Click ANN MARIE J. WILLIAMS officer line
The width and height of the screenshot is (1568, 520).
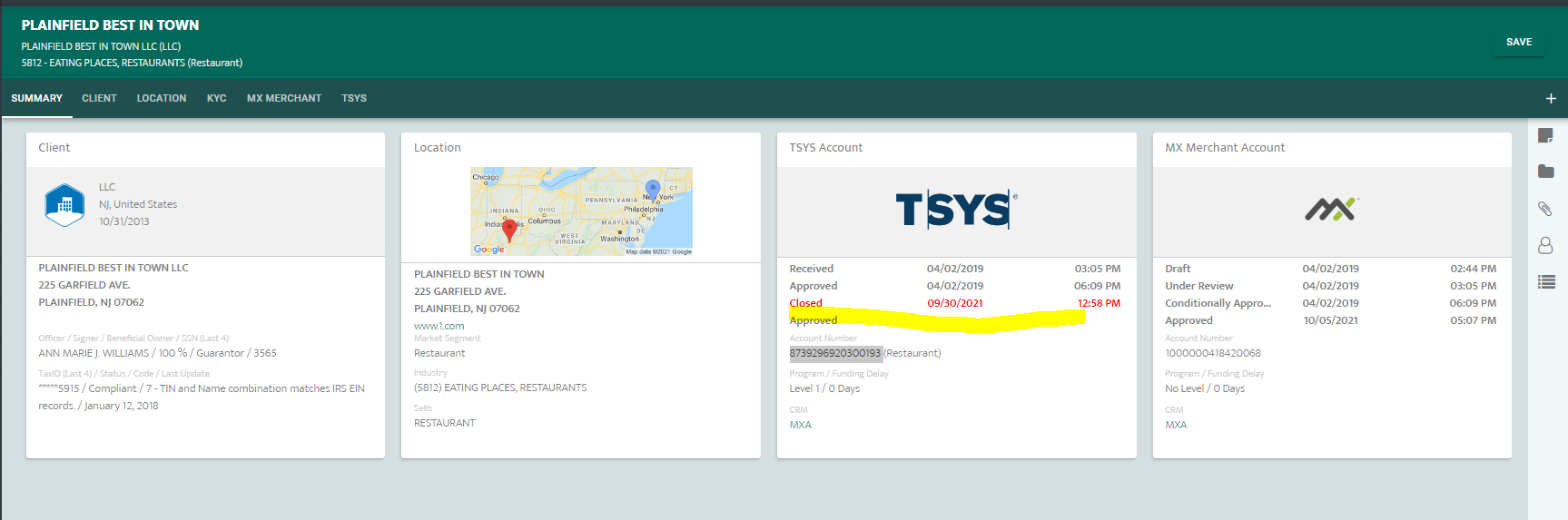pyautogui.click(x=158, y=353)
